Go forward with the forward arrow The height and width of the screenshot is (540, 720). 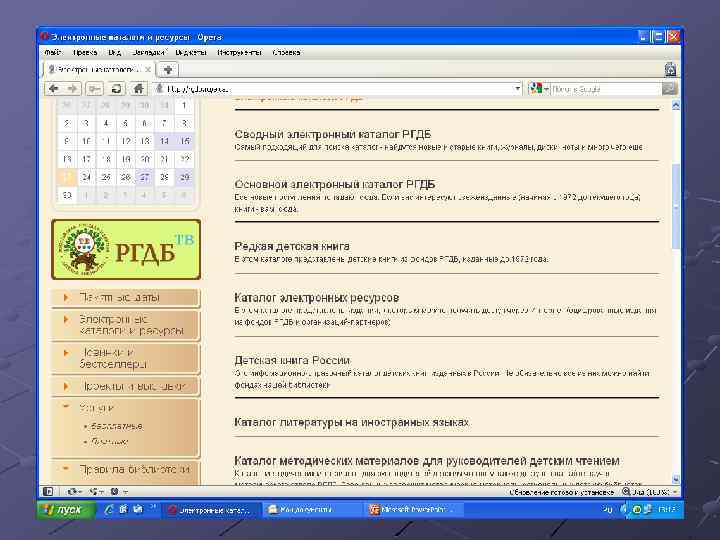pos(73,88)
